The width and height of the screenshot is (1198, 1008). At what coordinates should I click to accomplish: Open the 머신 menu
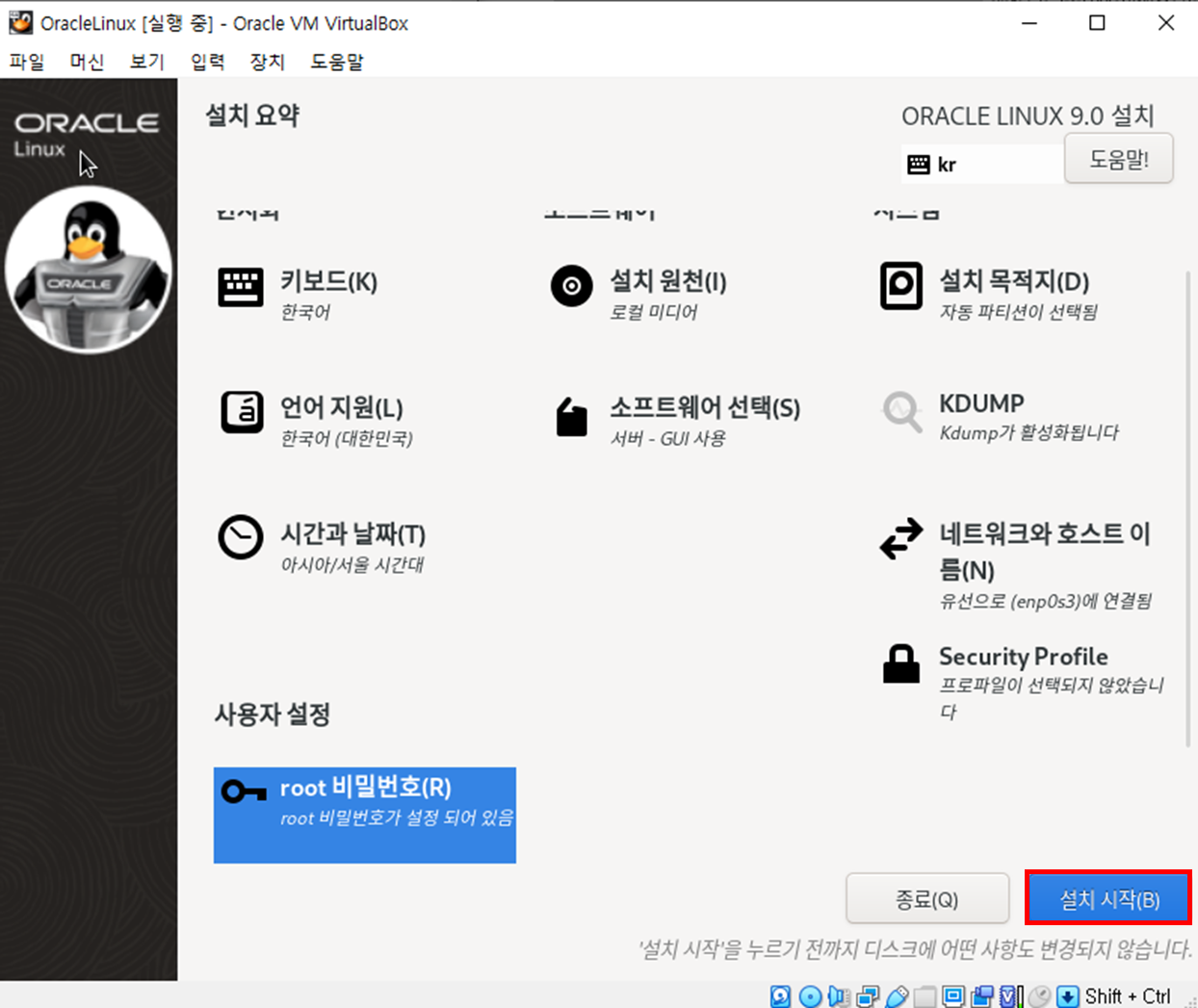(x=87, y=62)
